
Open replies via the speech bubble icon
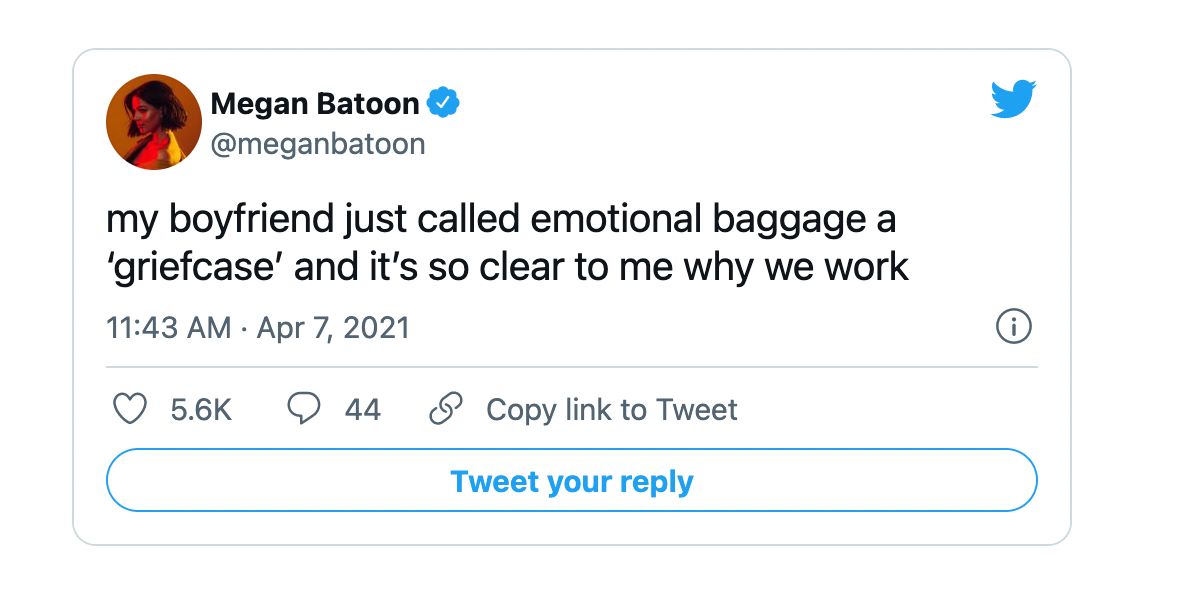tap(304, 409)
